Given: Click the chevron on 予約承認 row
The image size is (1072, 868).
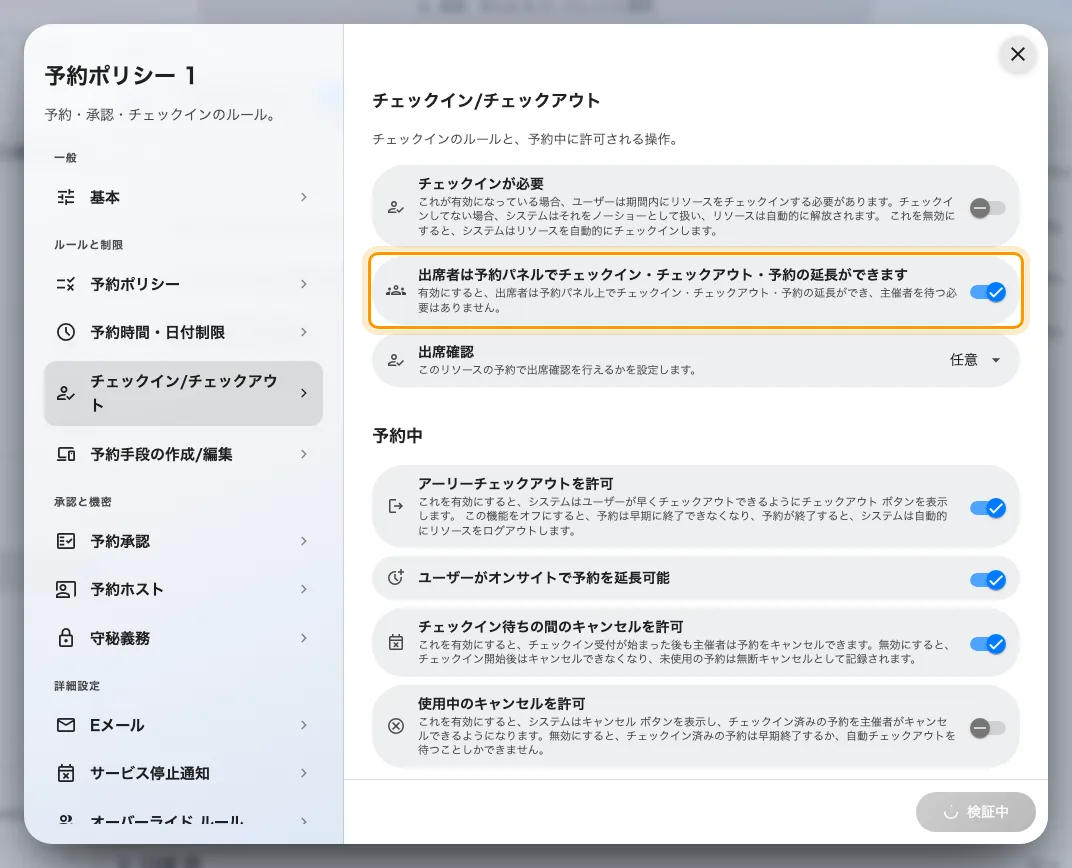Looking at the screenshot, I should click(x=304, y=541).
